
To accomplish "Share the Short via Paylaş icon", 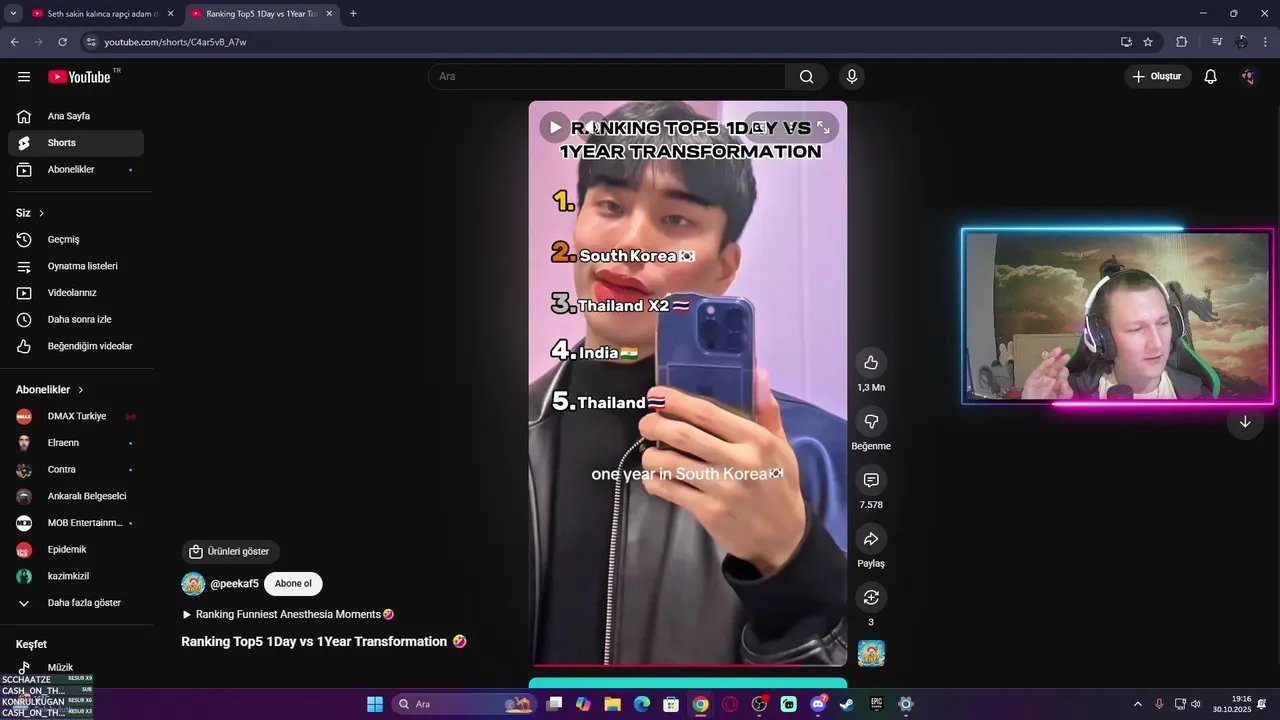I will pos(871,539).
